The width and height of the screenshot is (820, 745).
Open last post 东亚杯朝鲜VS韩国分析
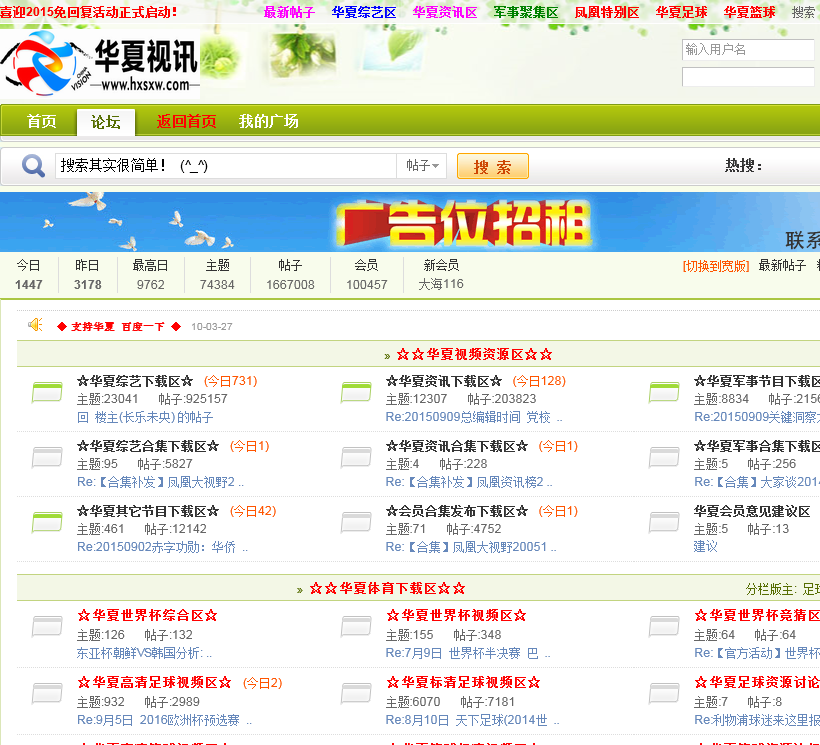point(144,653)
